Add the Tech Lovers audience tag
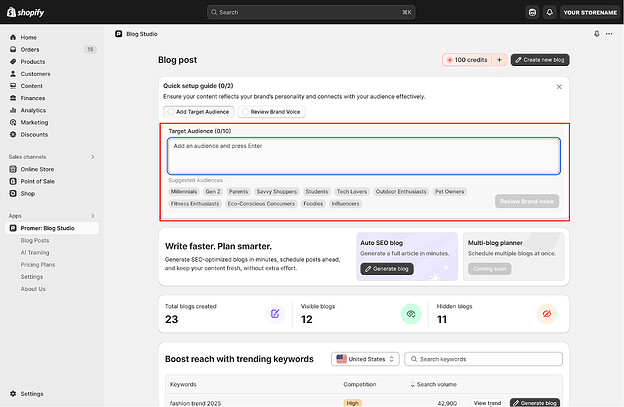This screenshot has height=407, width=624. click(x=352, y=192)
